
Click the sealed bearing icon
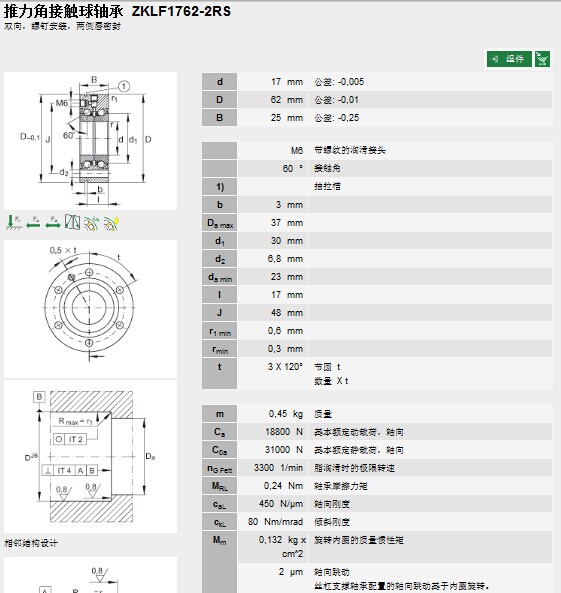click(x=92, y=222)
